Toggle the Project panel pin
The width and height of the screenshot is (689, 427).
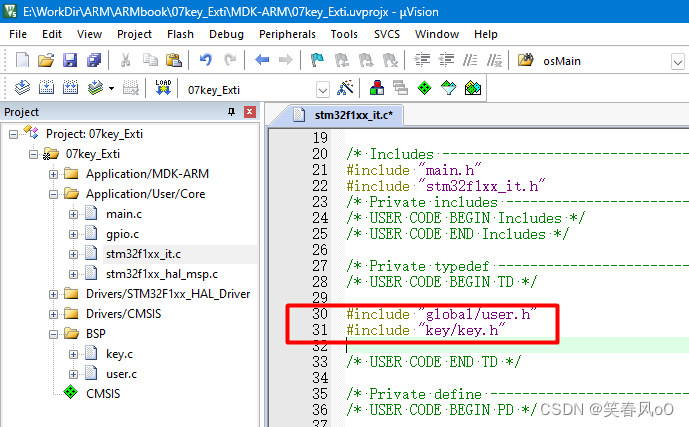coord(232,112)
